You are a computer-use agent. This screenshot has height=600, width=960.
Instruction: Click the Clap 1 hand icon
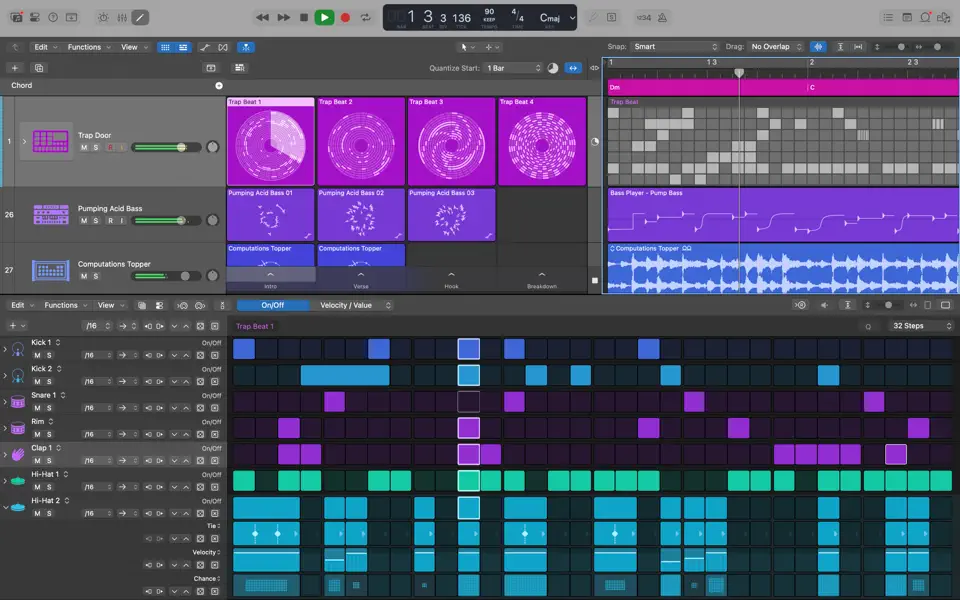pyautogui.click(x=18, y=454)
